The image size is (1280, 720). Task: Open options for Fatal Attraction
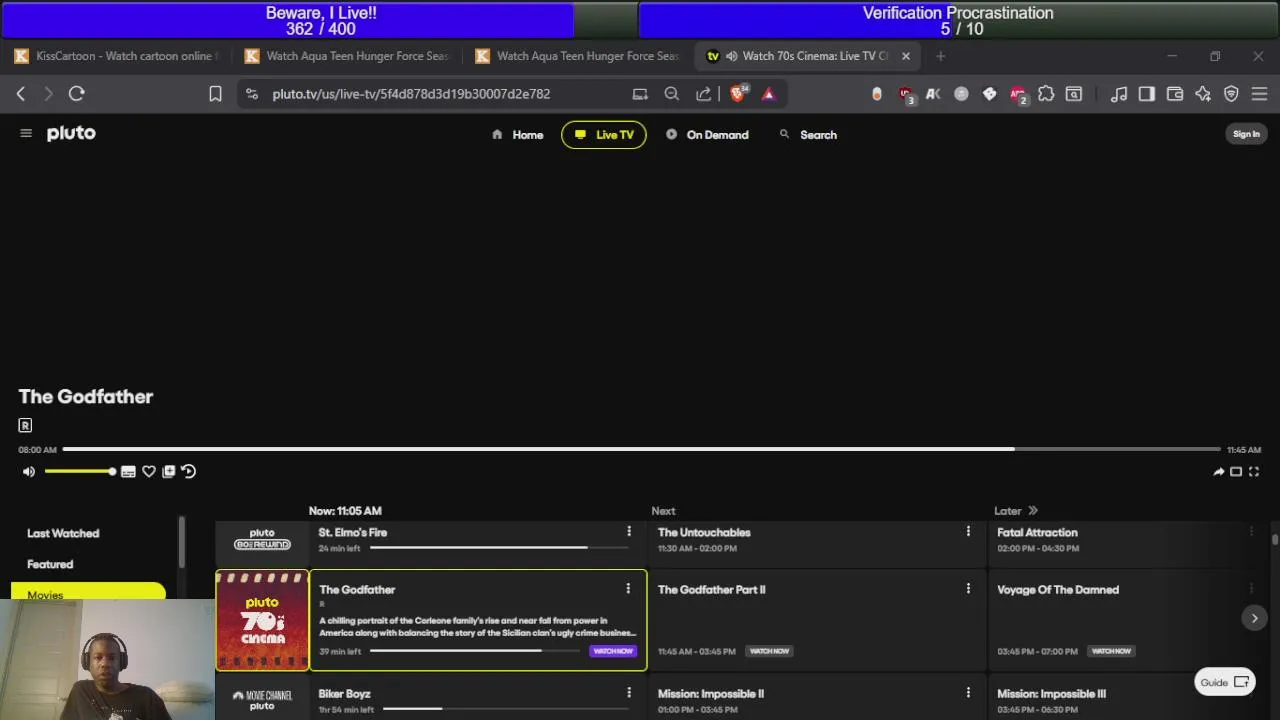[x=1251, y=532]
